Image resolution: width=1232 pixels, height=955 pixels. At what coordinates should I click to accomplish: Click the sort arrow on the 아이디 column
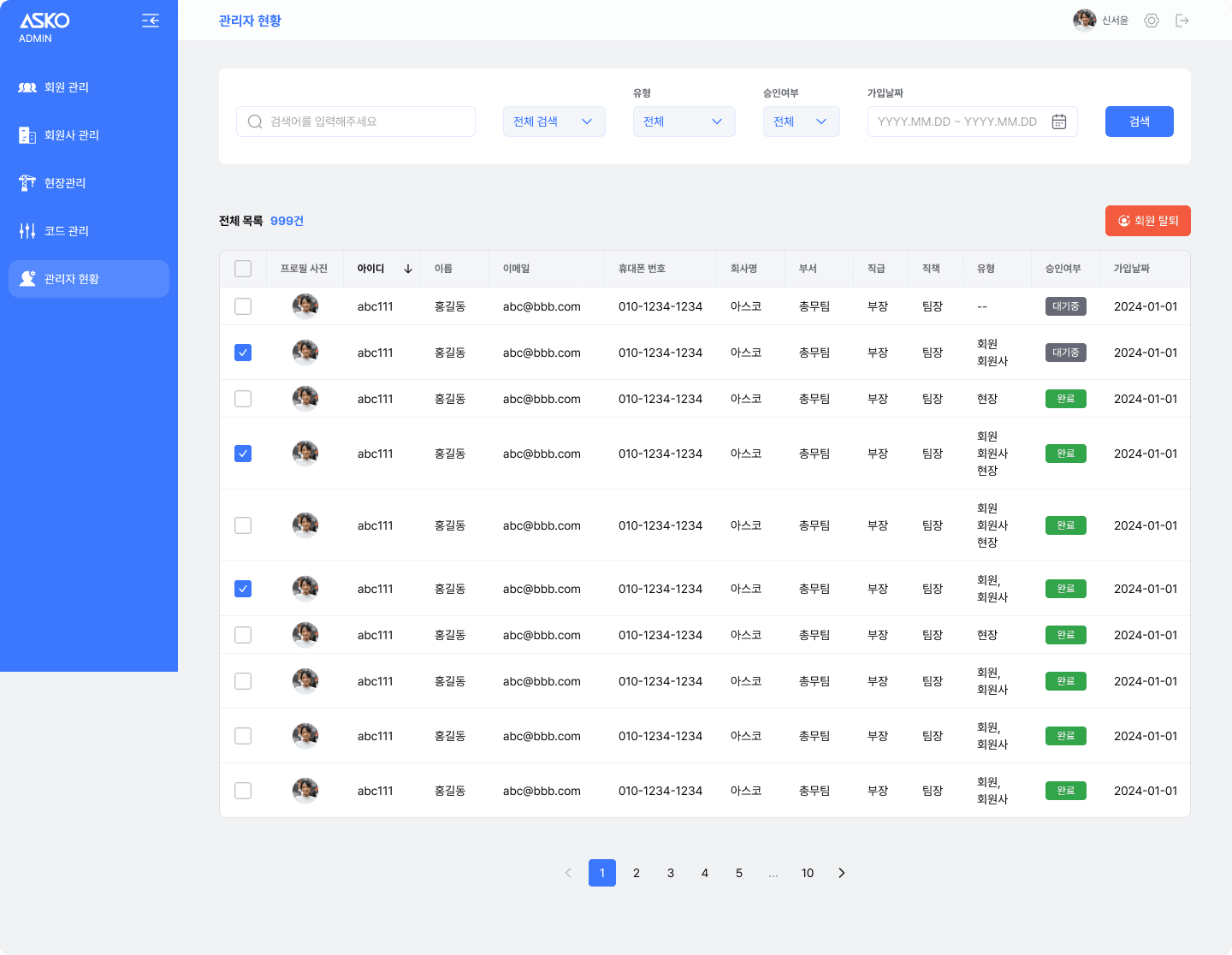click(x=408, y=268)
